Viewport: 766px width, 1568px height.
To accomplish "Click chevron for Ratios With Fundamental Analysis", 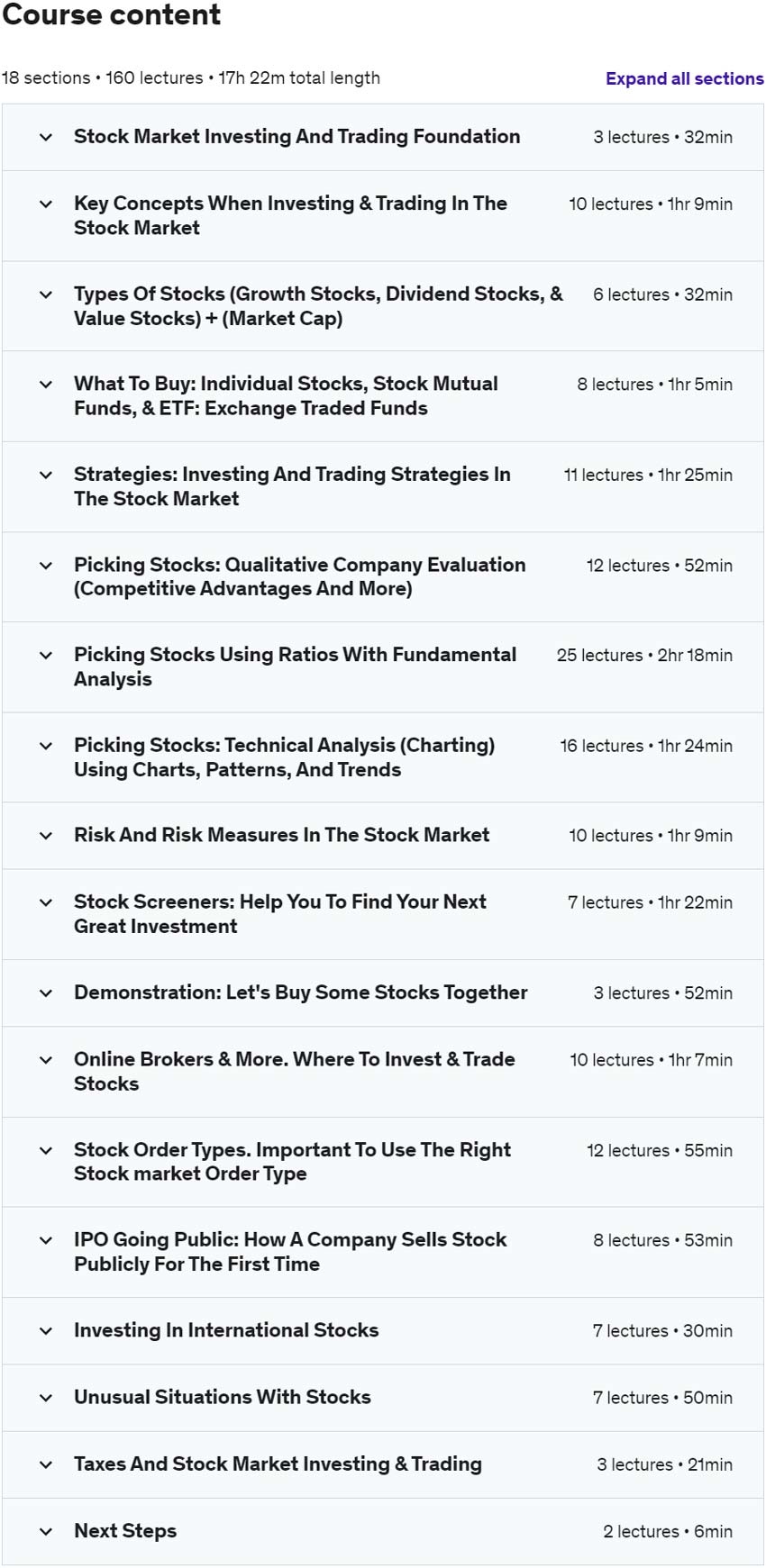I will (46, 655).
